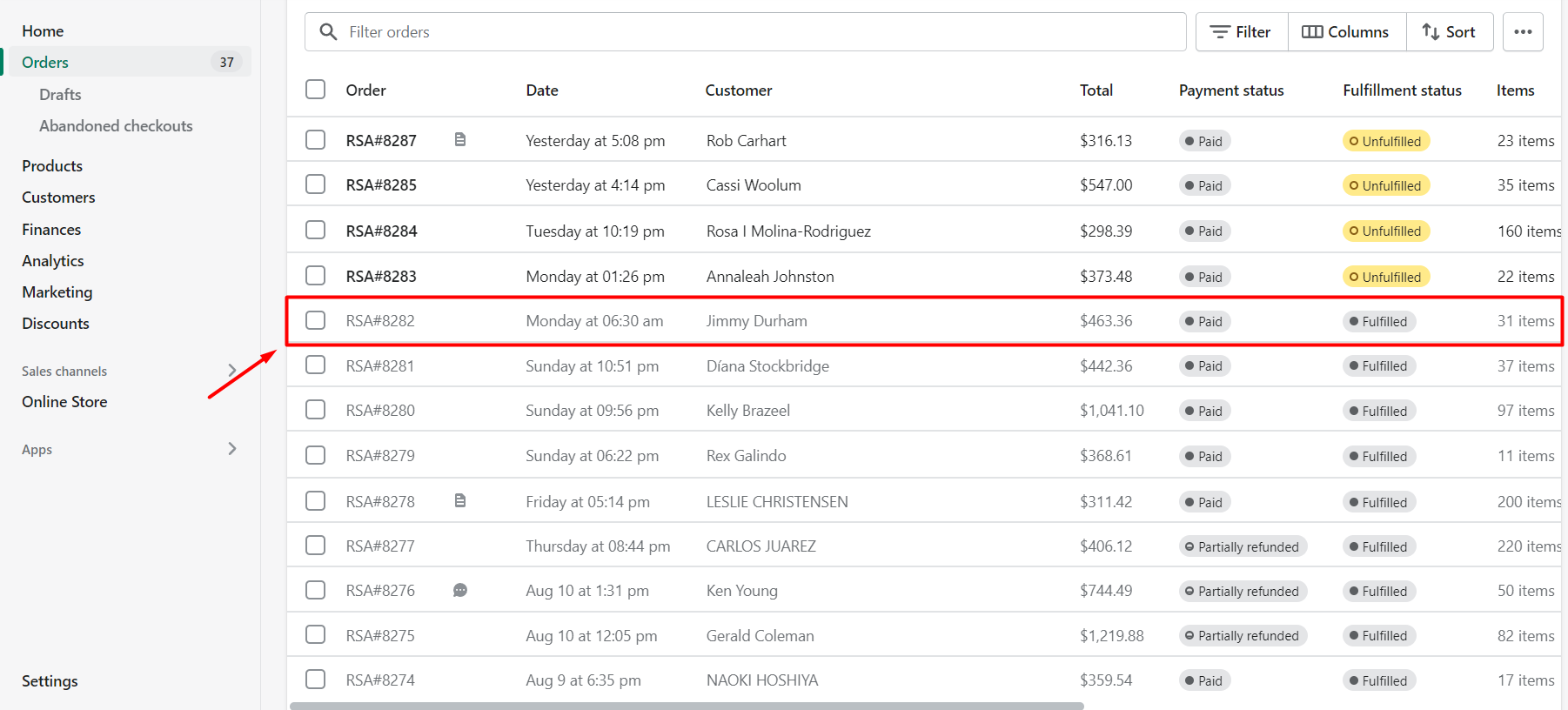Click the Sort arrows button
This screenshot has width=1568, height=710.
(1449, 32)
